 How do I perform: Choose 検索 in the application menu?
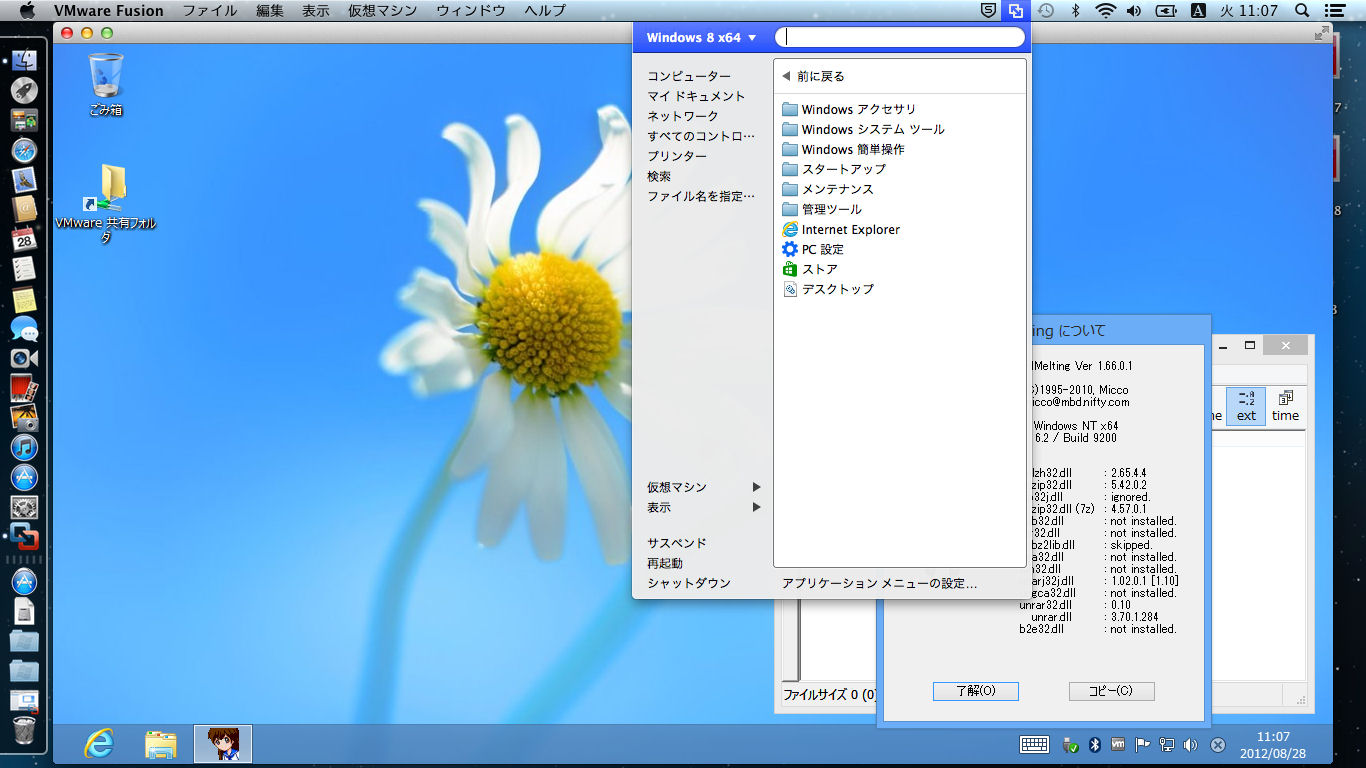tap(659, 176)
